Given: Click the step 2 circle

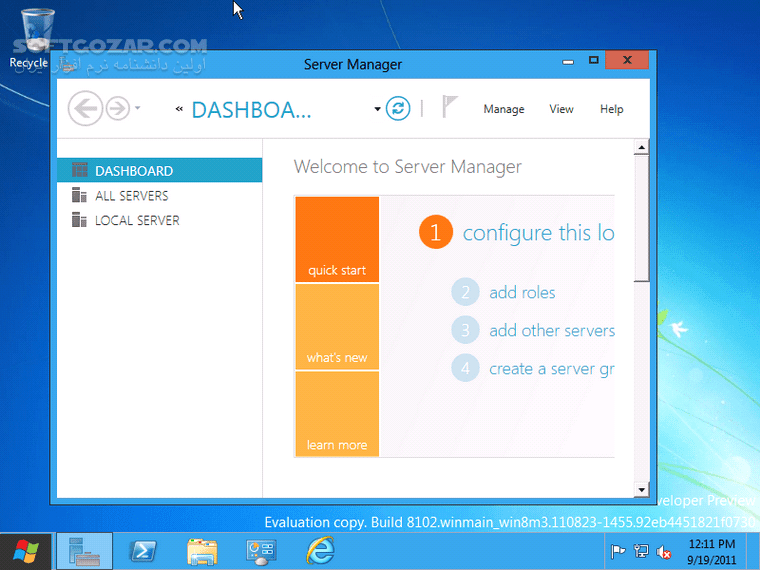Looking at the screenshot, I should [x=465, y=292].
